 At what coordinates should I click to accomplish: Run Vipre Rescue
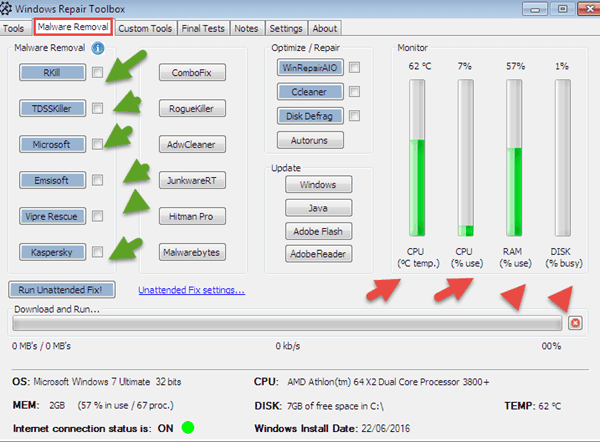click(x=52, y=216)
